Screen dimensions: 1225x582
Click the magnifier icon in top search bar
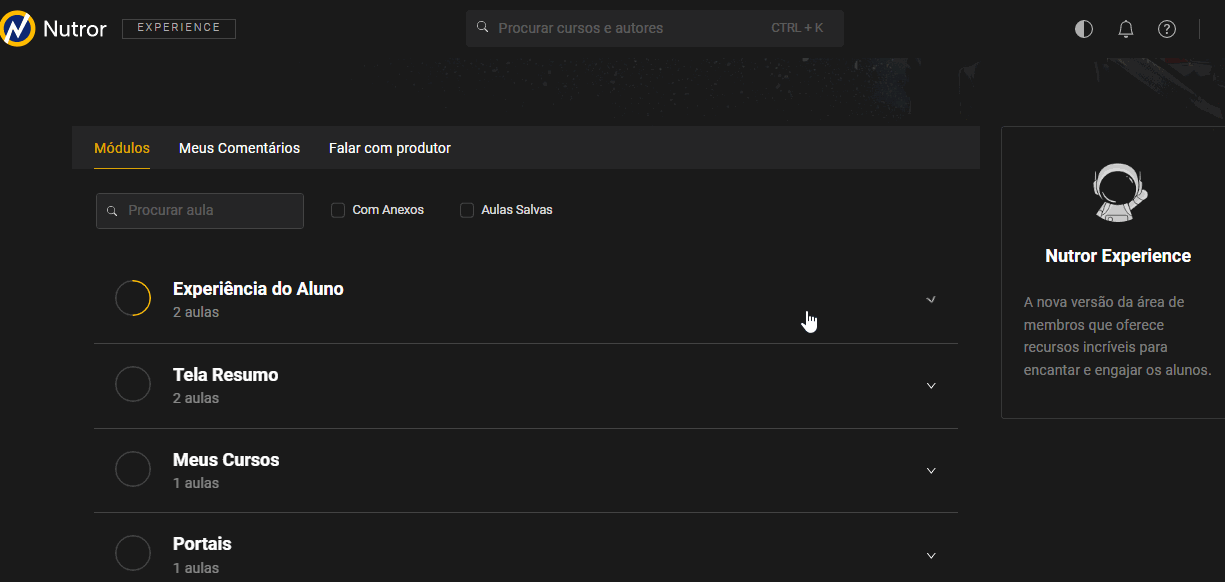(x=482, y=28)
